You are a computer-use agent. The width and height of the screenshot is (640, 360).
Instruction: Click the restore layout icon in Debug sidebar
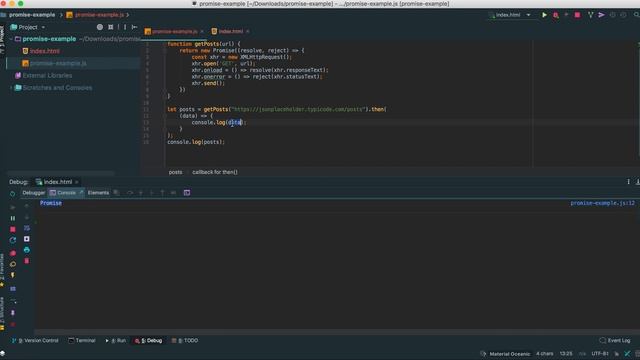tap(13, 289)
